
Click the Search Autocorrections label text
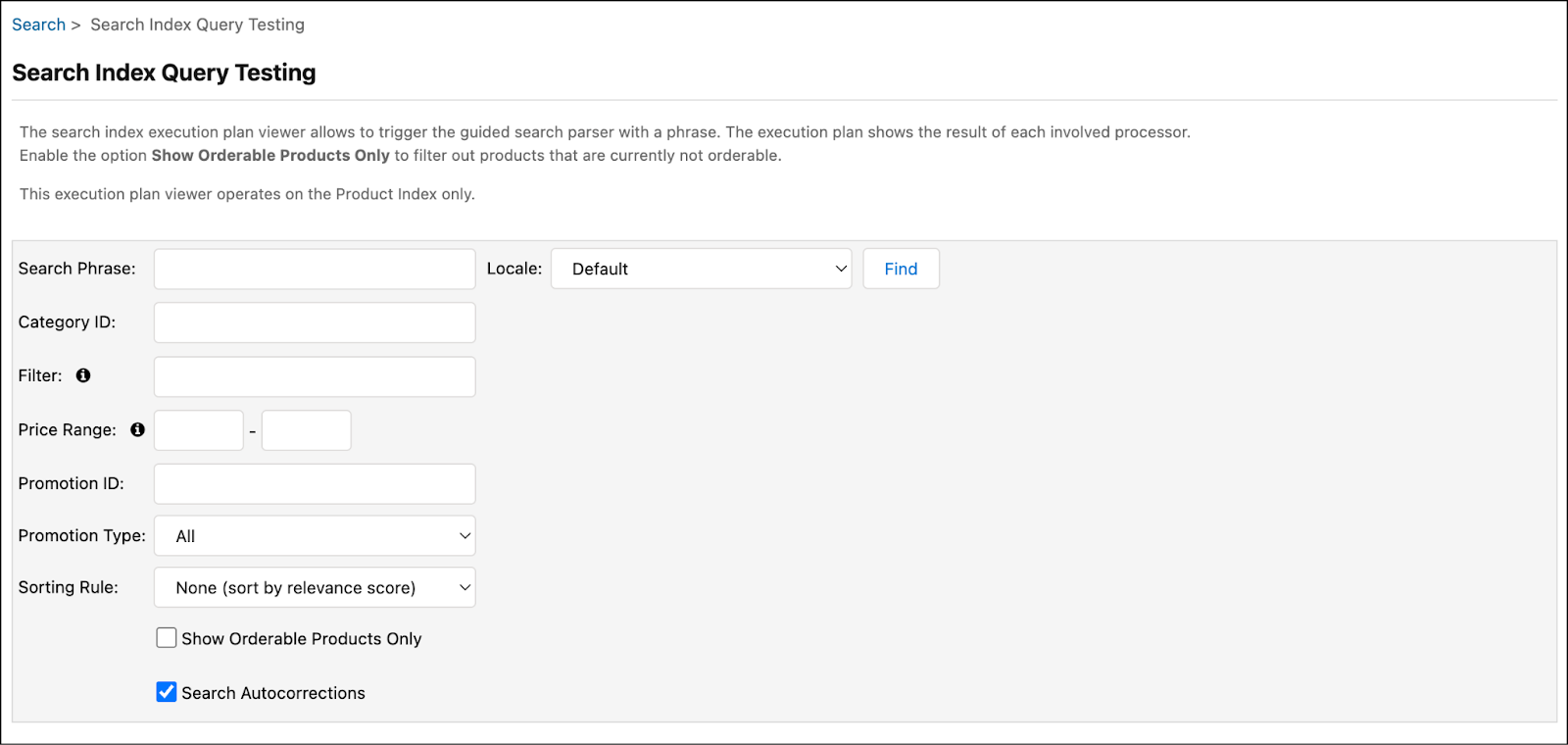pyautogui.click(x=272, y=693)
